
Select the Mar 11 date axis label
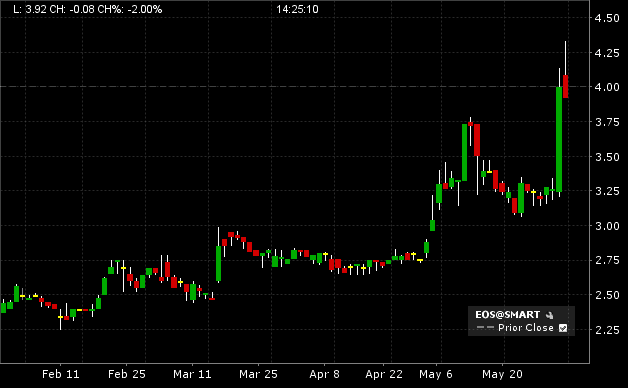192,374
